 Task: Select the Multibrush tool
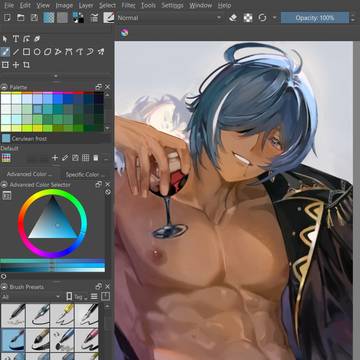coord(101,52)
